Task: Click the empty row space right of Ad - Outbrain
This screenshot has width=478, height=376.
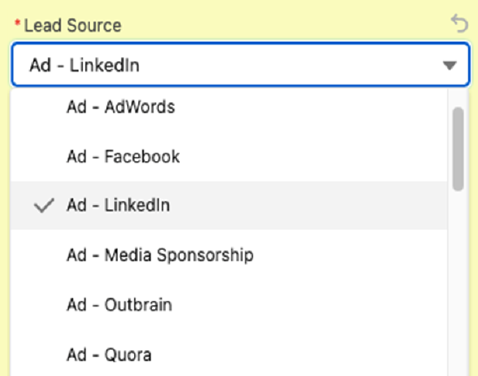Action: pyautogui.click(x=310, y=305)
